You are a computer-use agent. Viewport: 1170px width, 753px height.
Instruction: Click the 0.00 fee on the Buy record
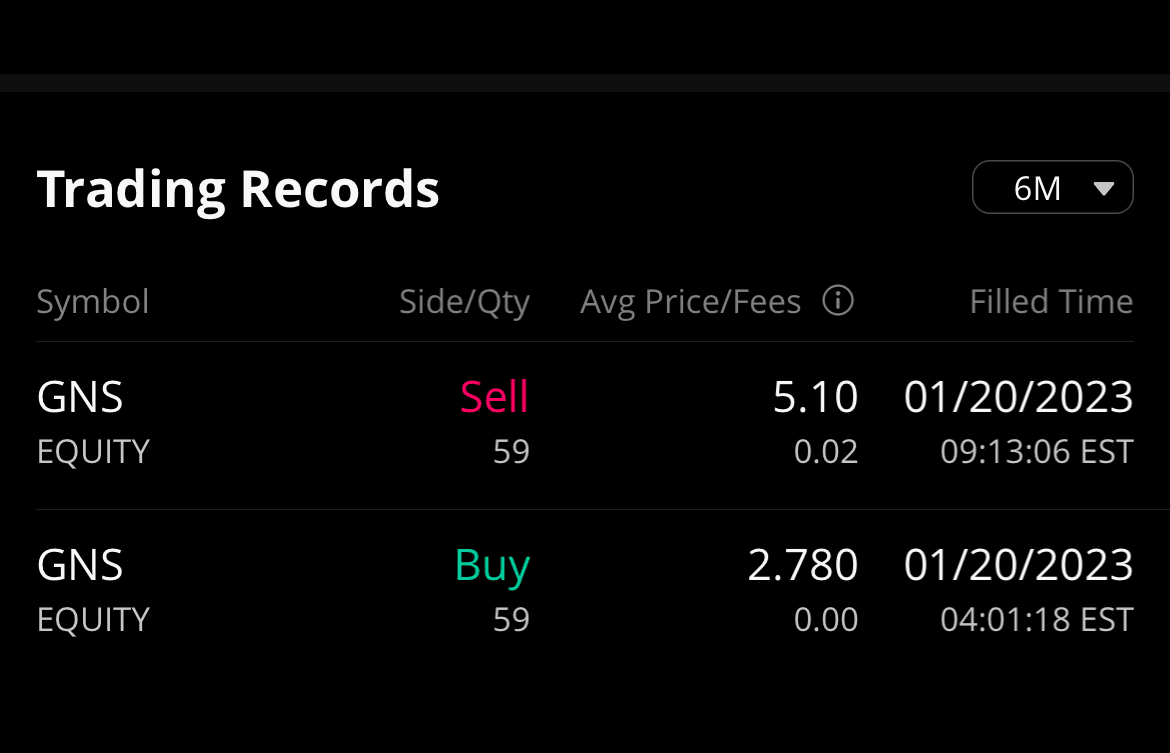click(x=826, y=620)
